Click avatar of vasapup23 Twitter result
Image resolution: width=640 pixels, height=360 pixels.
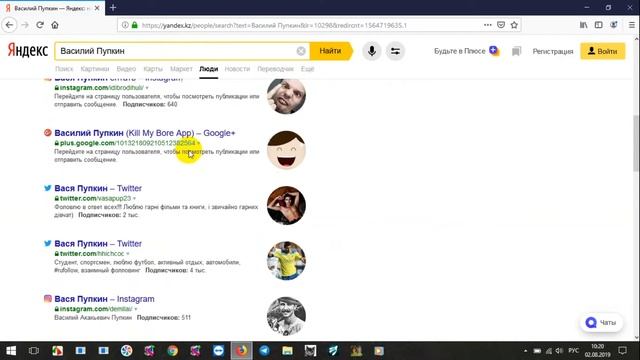tap(286, 205)
